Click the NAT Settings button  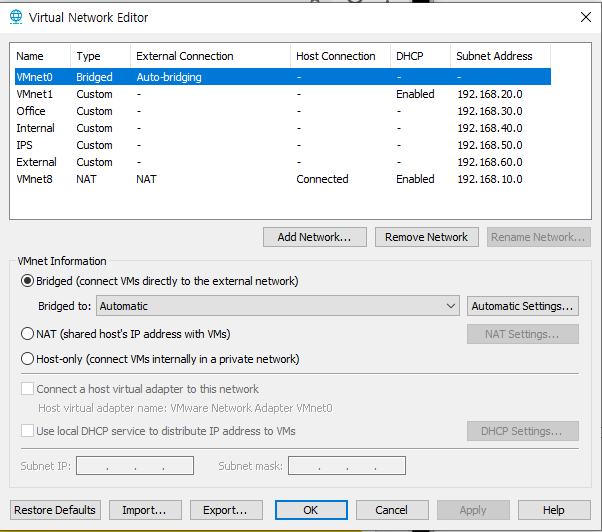click(x=523, y=334)
